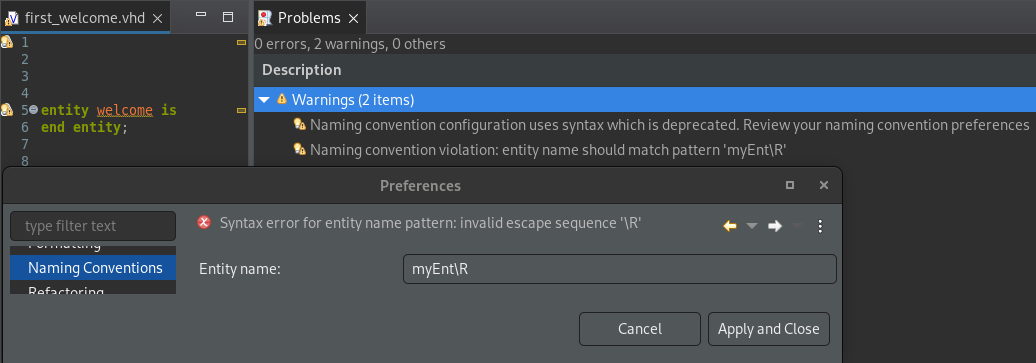
Task: Focus the 'type filter text' field
Action: click(93, 226)
